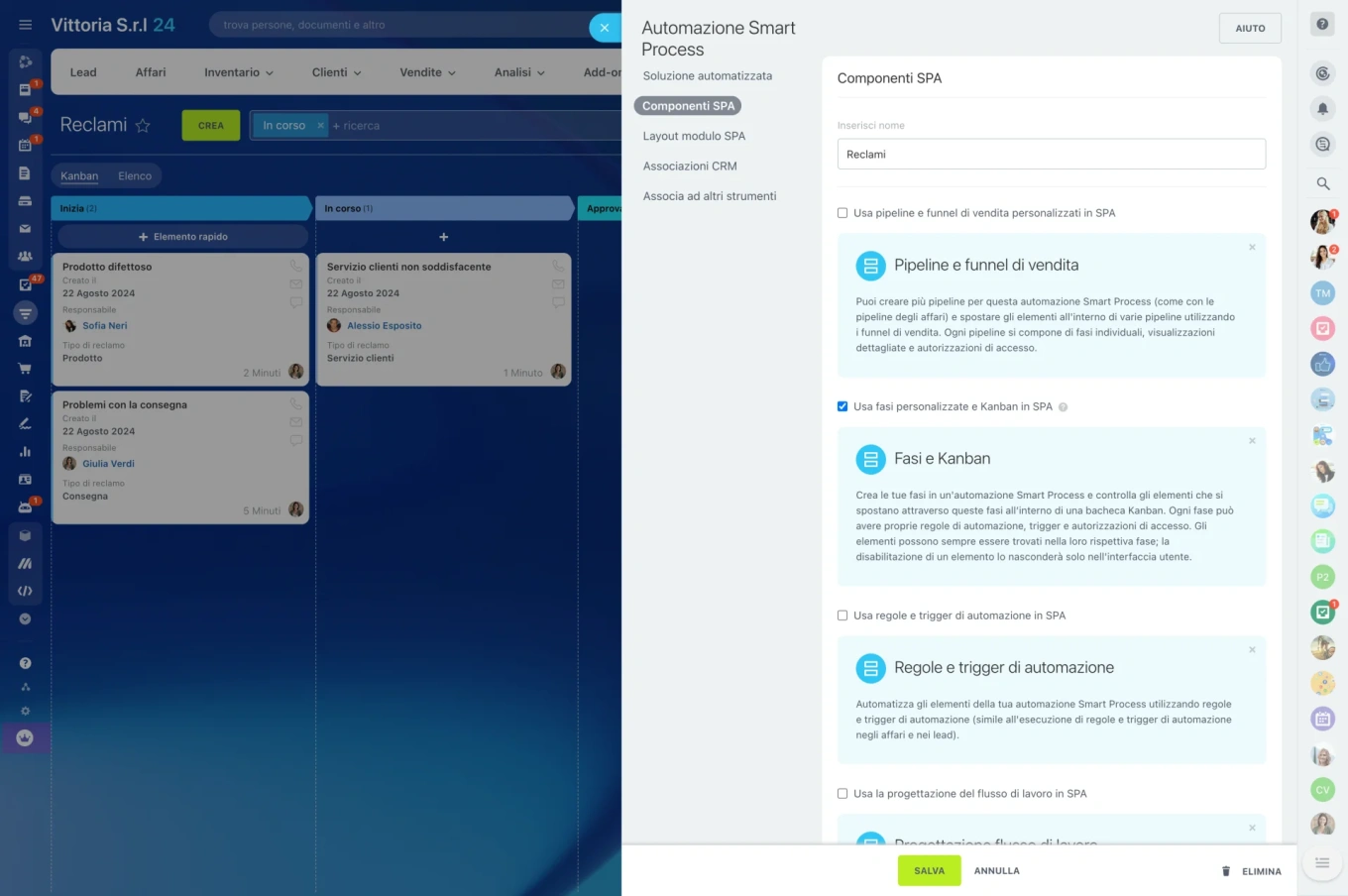Switch to the Elenco tab
1348x896 pixels.
[x=135, y=175]
